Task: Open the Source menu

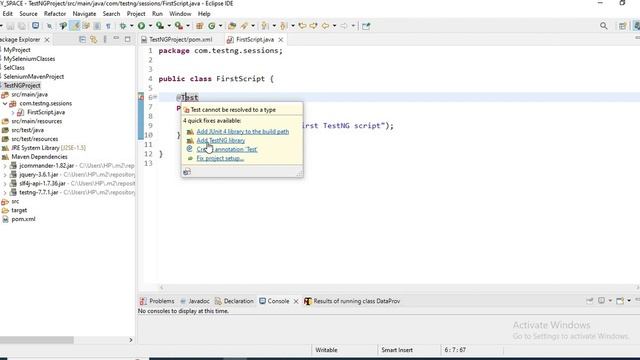Action: 28,13
